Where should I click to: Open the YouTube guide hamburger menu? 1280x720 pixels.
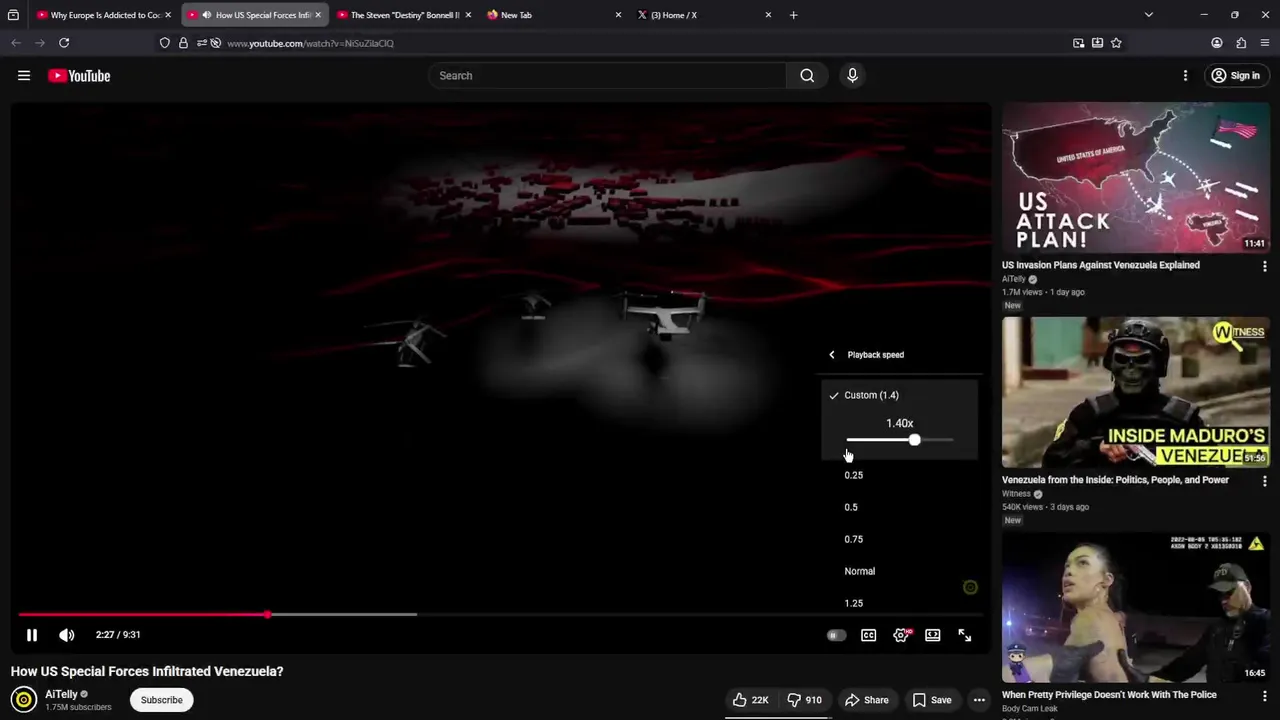click(x=24, y=75)
